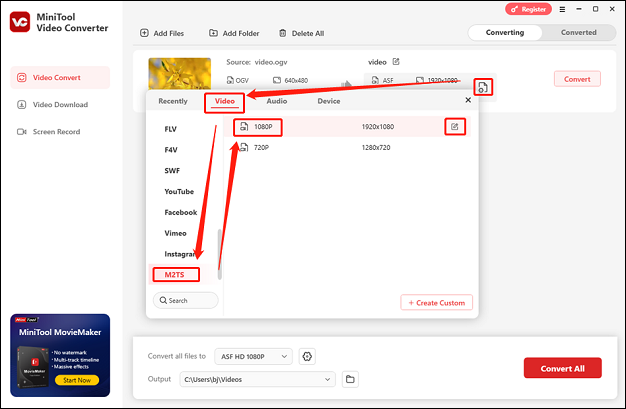
Task: Open the hamburger menu icon in the title bar
Action: pos(562,9)
